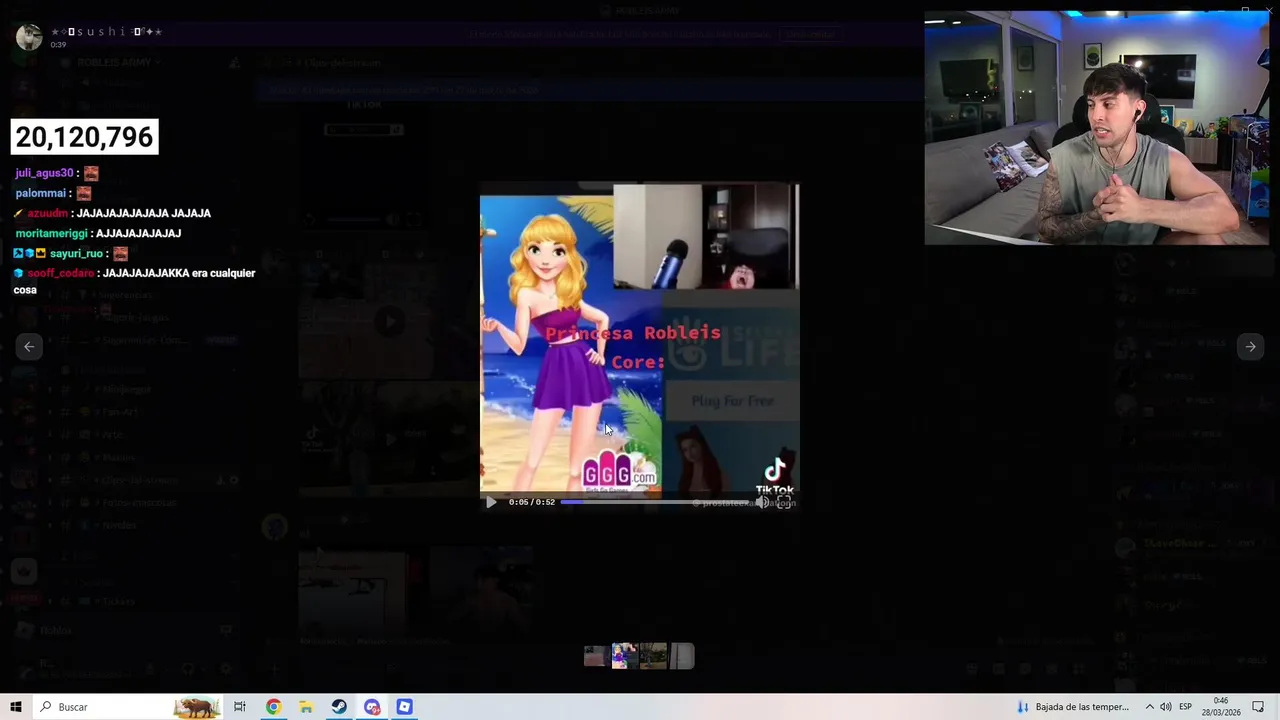The width and height of the screenshot is (1280, 720).
Task: Open File Explorer from the taskbar
Action: click(x=306, y=707)
